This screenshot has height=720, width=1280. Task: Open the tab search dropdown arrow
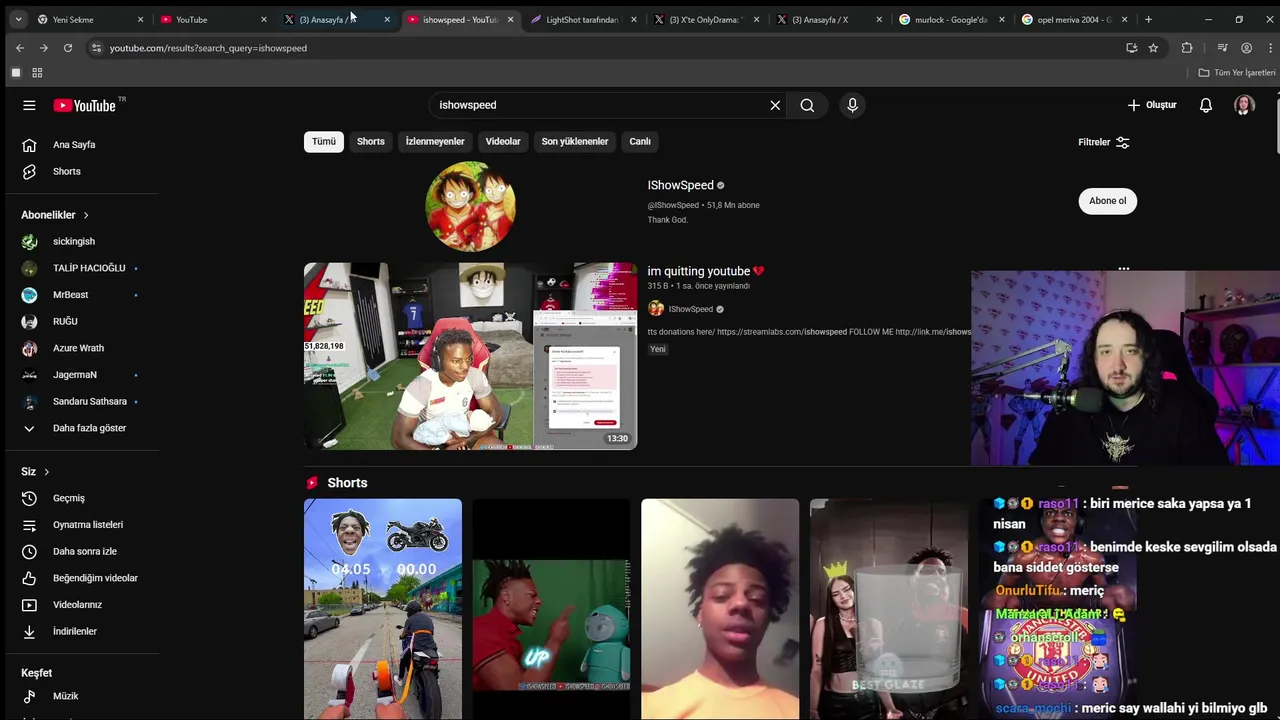17,19
